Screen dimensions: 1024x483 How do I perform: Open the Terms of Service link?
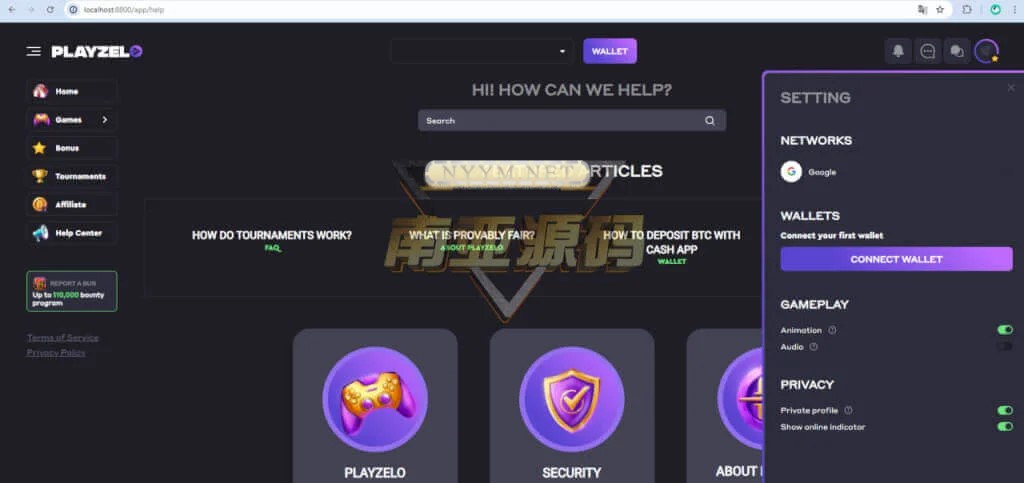click(63, 338)
